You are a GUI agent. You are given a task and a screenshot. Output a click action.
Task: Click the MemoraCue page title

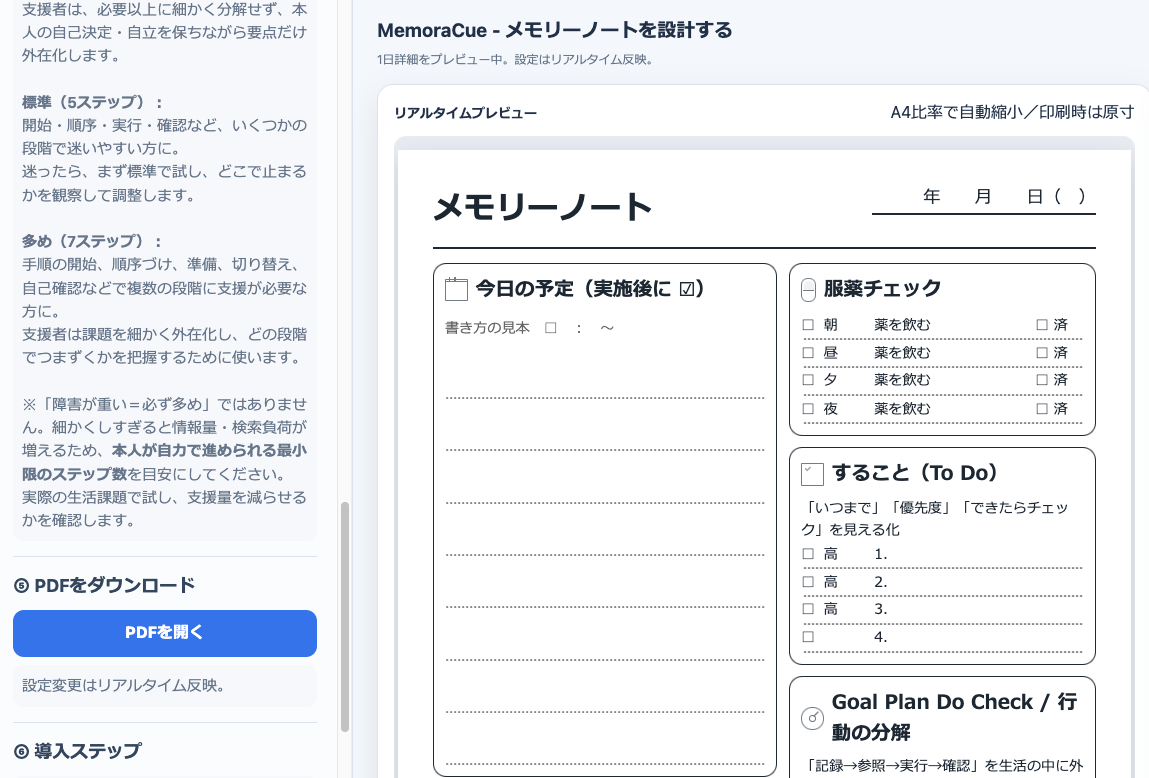[555, 30]
